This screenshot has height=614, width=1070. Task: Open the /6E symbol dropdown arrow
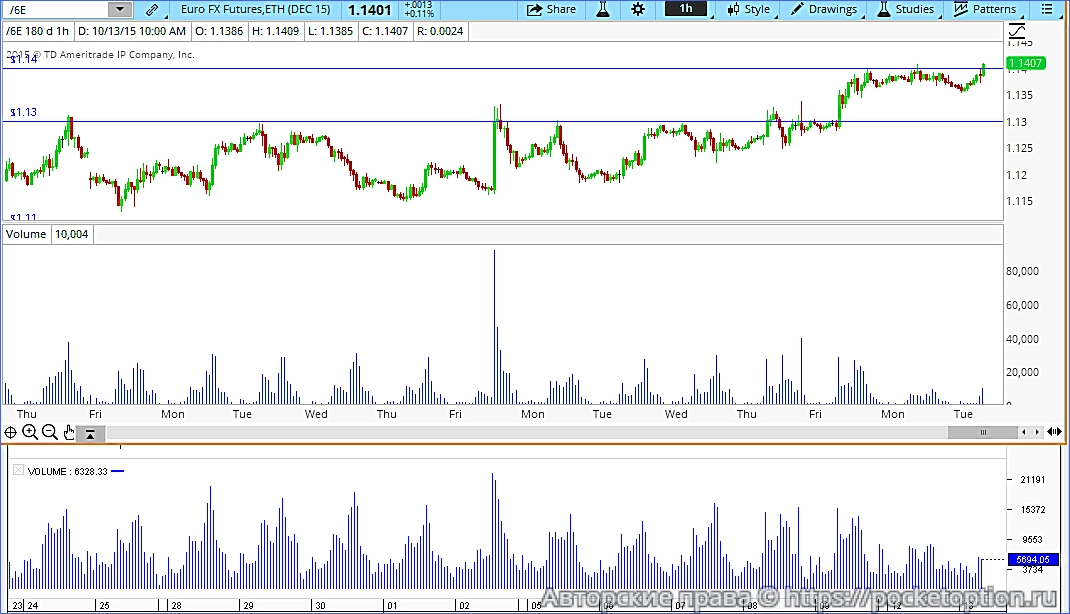[119, 9]
